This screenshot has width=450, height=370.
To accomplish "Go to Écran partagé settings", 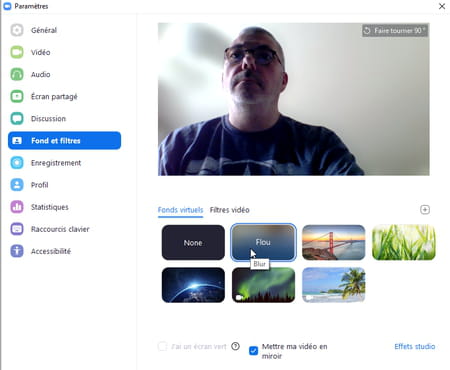I will tap(17, 97).
